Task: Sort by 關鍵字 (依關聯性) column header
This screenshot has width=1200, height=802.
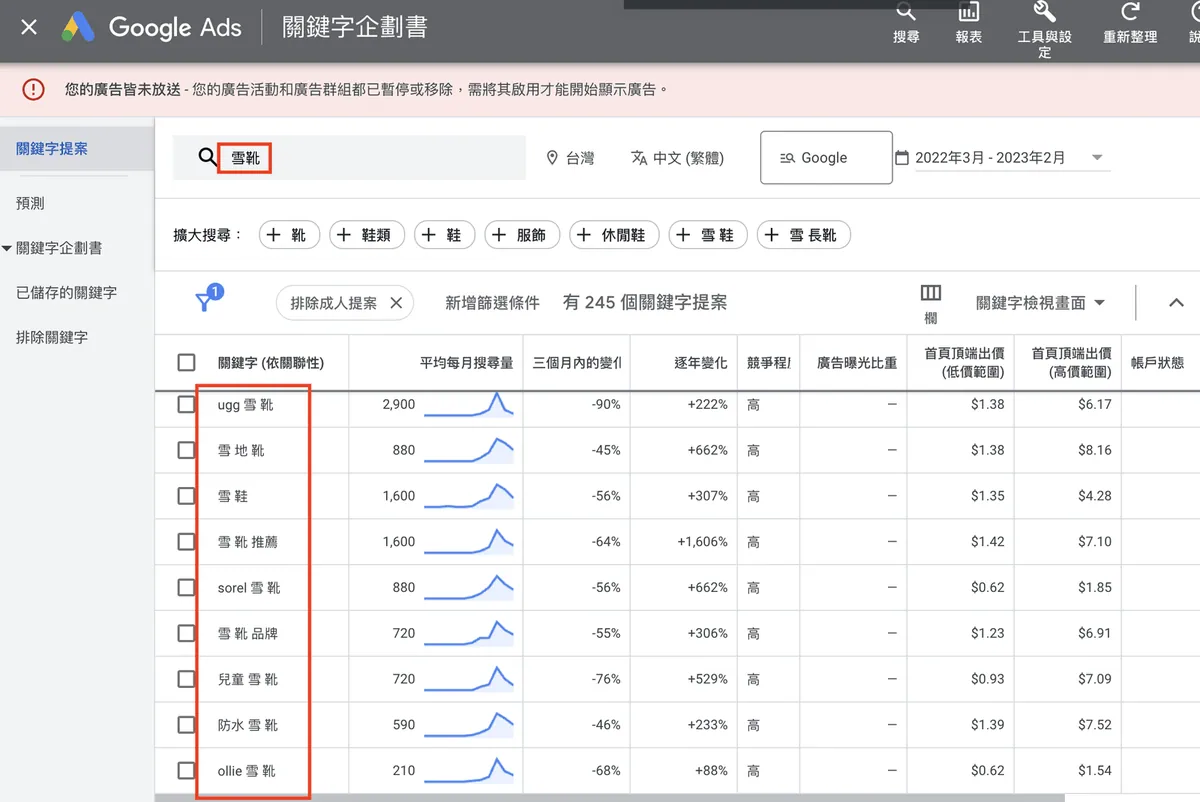Action: pos(271,363)
